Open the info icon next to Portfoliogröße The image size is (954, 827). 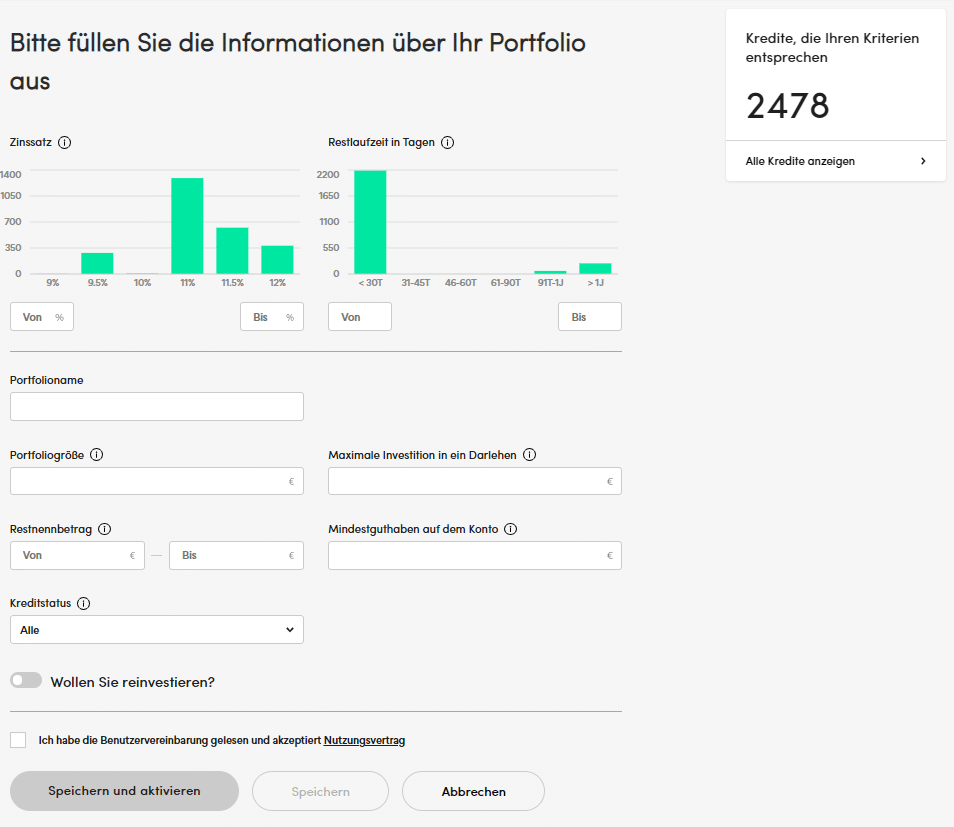(97, 455)
